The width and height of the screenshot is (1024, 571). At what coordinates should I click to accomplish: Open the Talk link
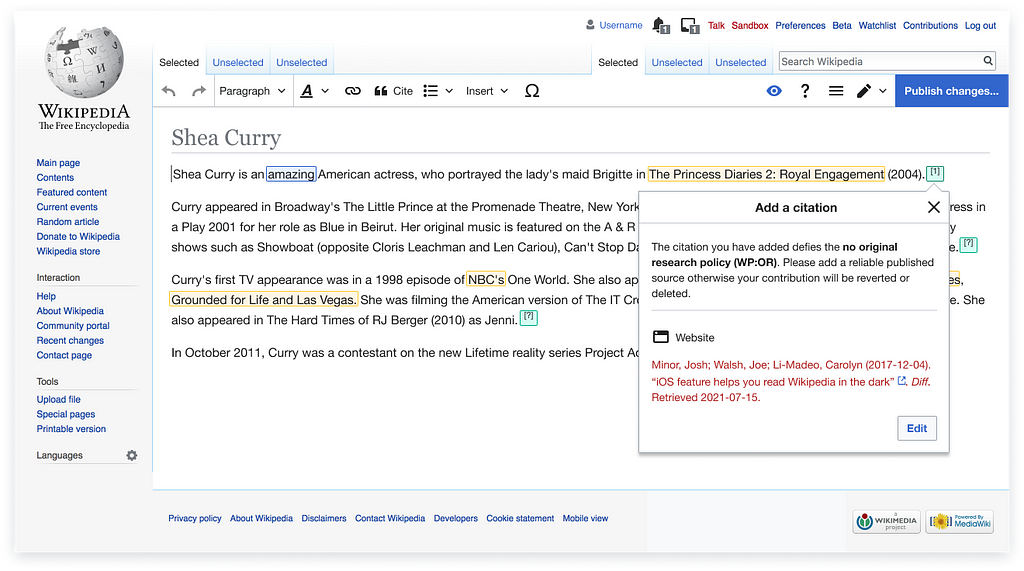coord(716,25)
